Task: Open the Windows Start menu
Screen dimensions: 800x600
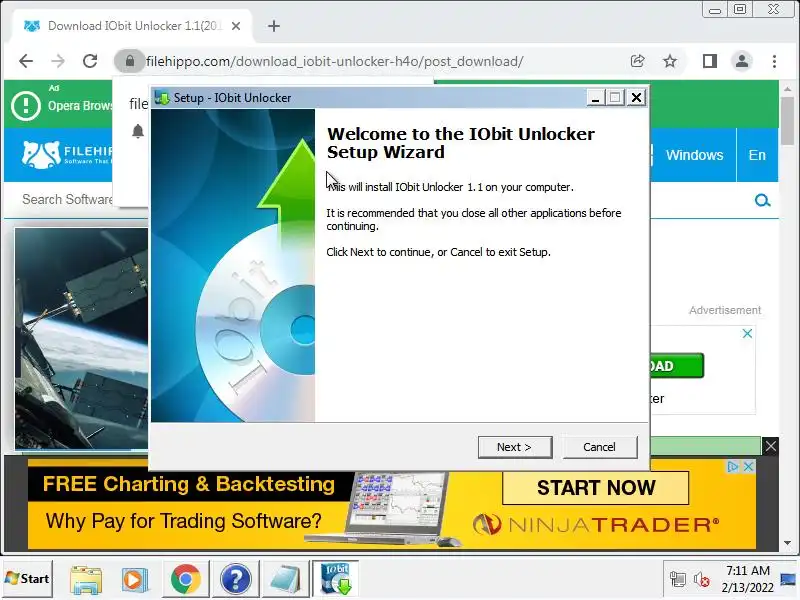Action: tap(27, 579)
